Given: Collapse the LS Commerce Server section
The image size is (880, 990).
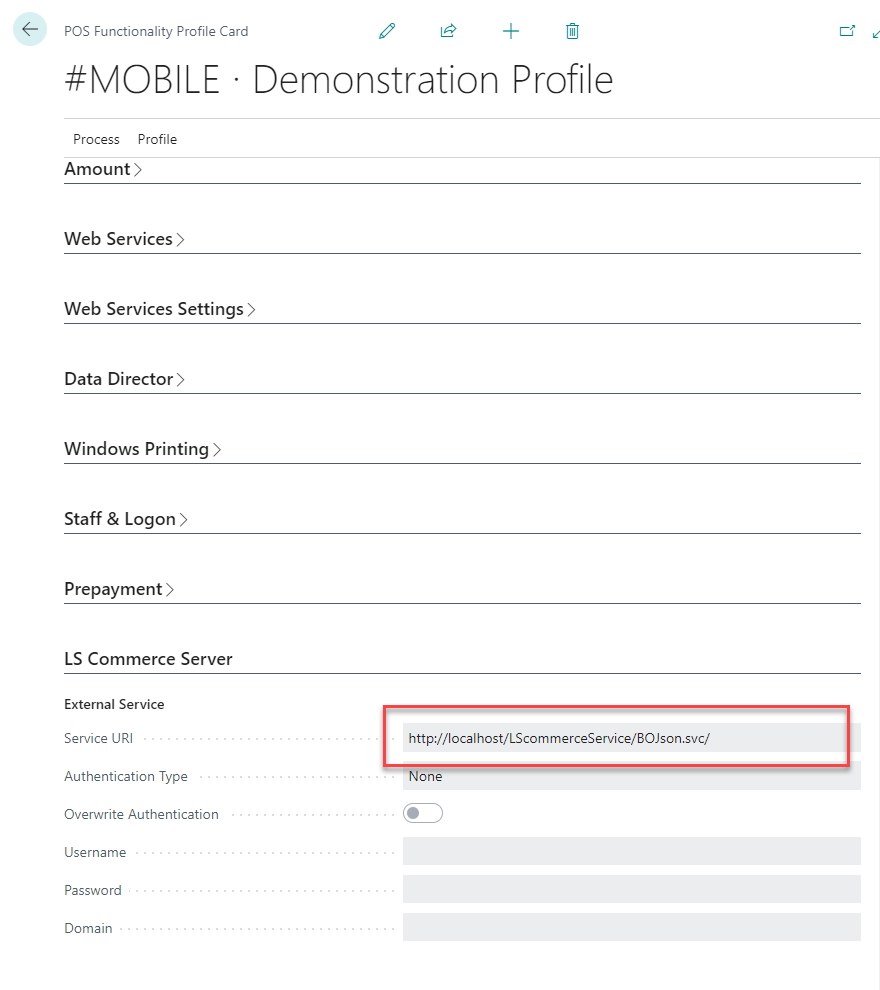Looking at the screenshot, I should pos(148,659).
